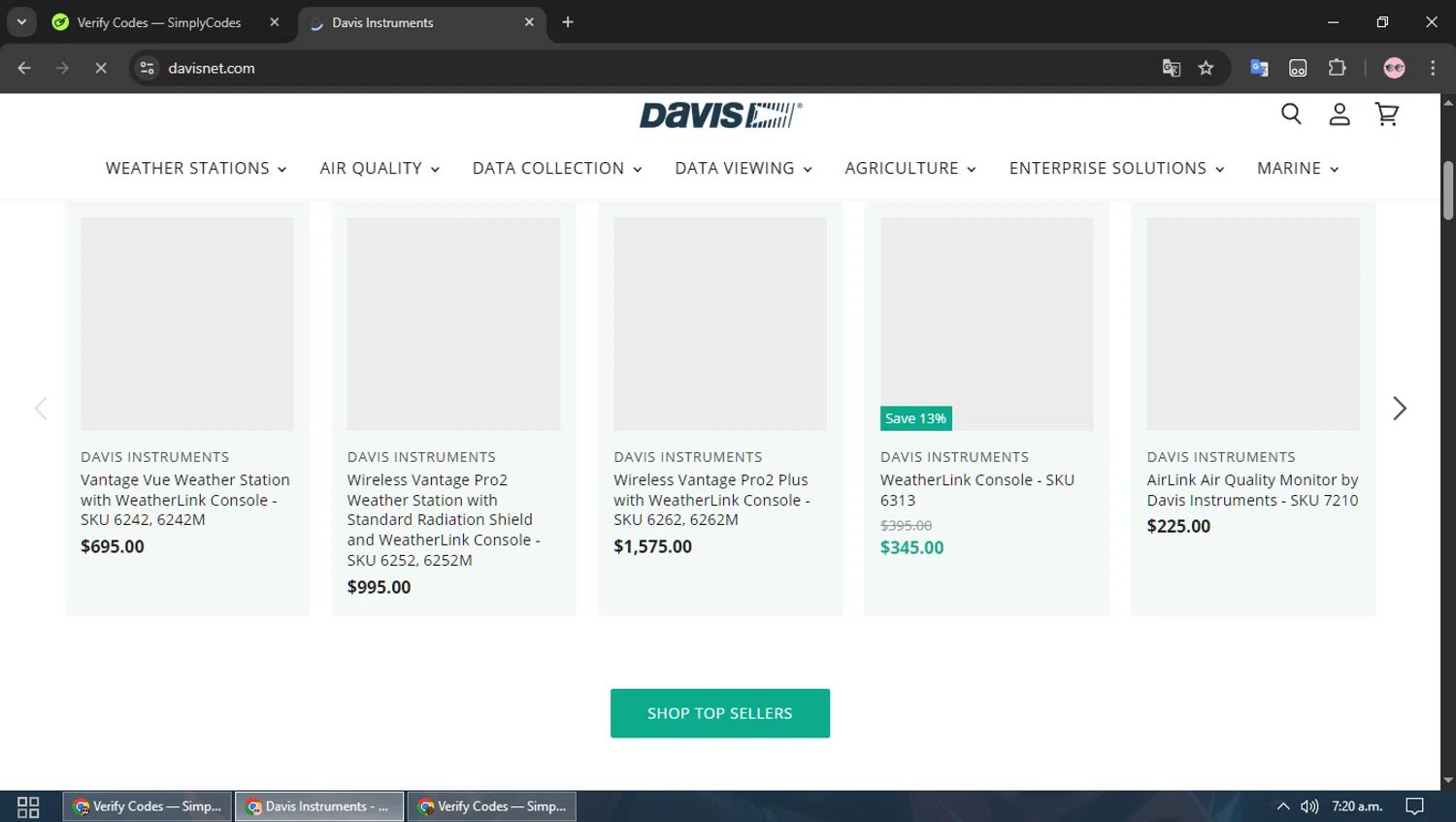Open Google Translate for this page

(x=1172, y=68)
